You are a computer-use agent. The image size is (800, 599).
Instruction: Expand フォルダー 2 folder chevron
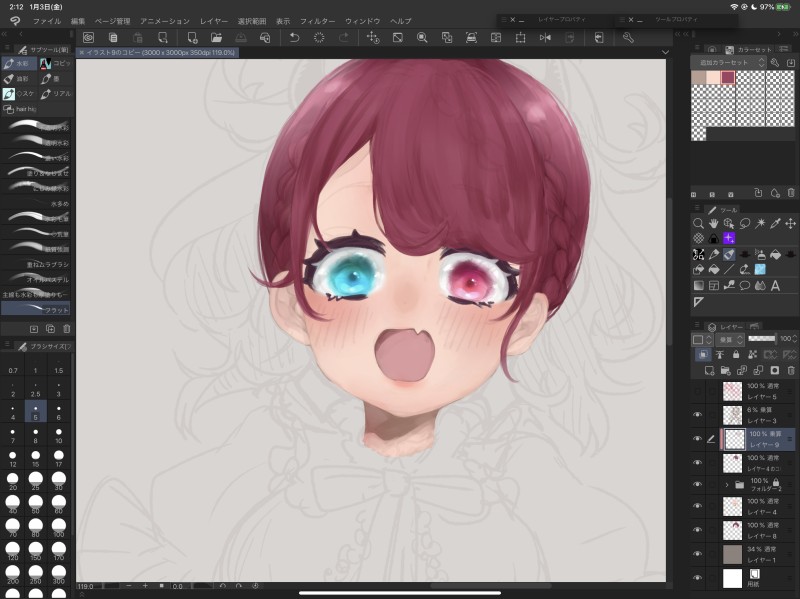pyautogui.click(x=727, y=485)
